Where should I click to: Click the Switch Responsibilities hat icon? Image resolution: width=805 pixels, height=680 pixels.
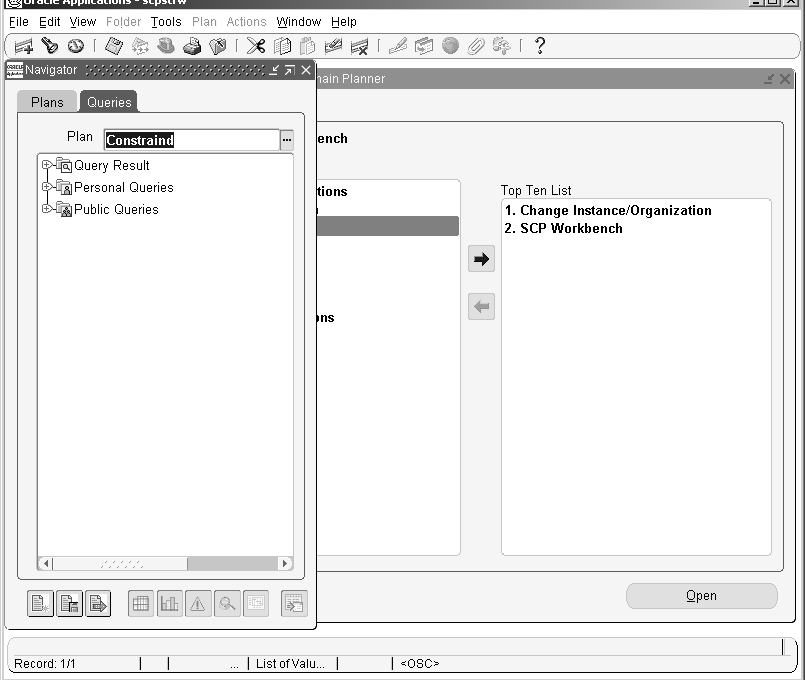pos(166,46)
